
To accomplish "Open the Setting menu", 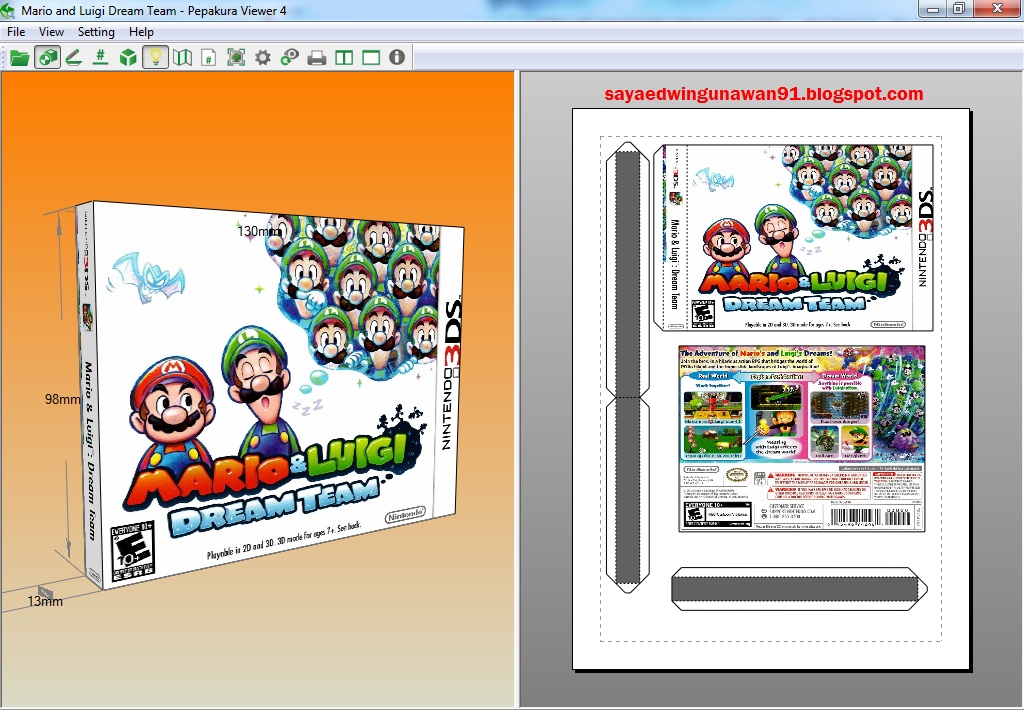I will coord(96,32).
